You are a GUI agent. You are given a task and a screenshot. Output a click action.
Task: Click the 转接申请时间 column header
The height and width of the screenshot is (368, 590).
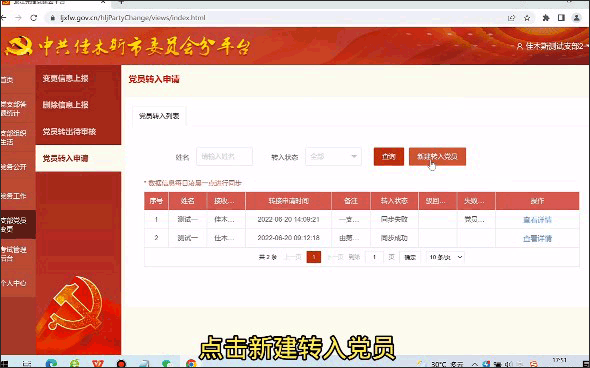288,201
